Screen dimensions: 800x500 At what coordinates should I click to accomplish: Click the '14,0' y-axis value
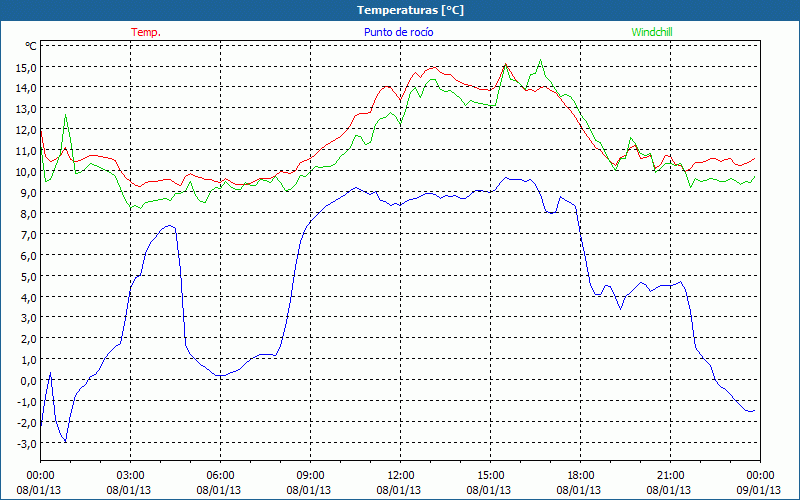(x=27, y=88)
